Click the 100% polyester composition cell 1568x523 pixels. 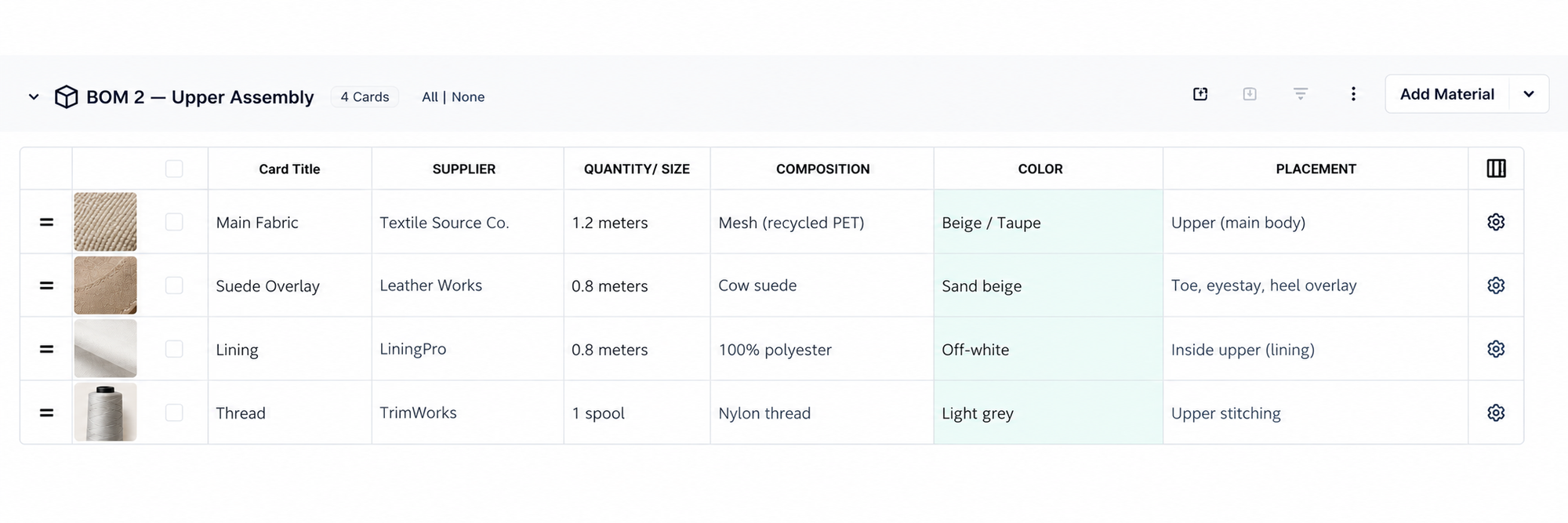(822, 349)
